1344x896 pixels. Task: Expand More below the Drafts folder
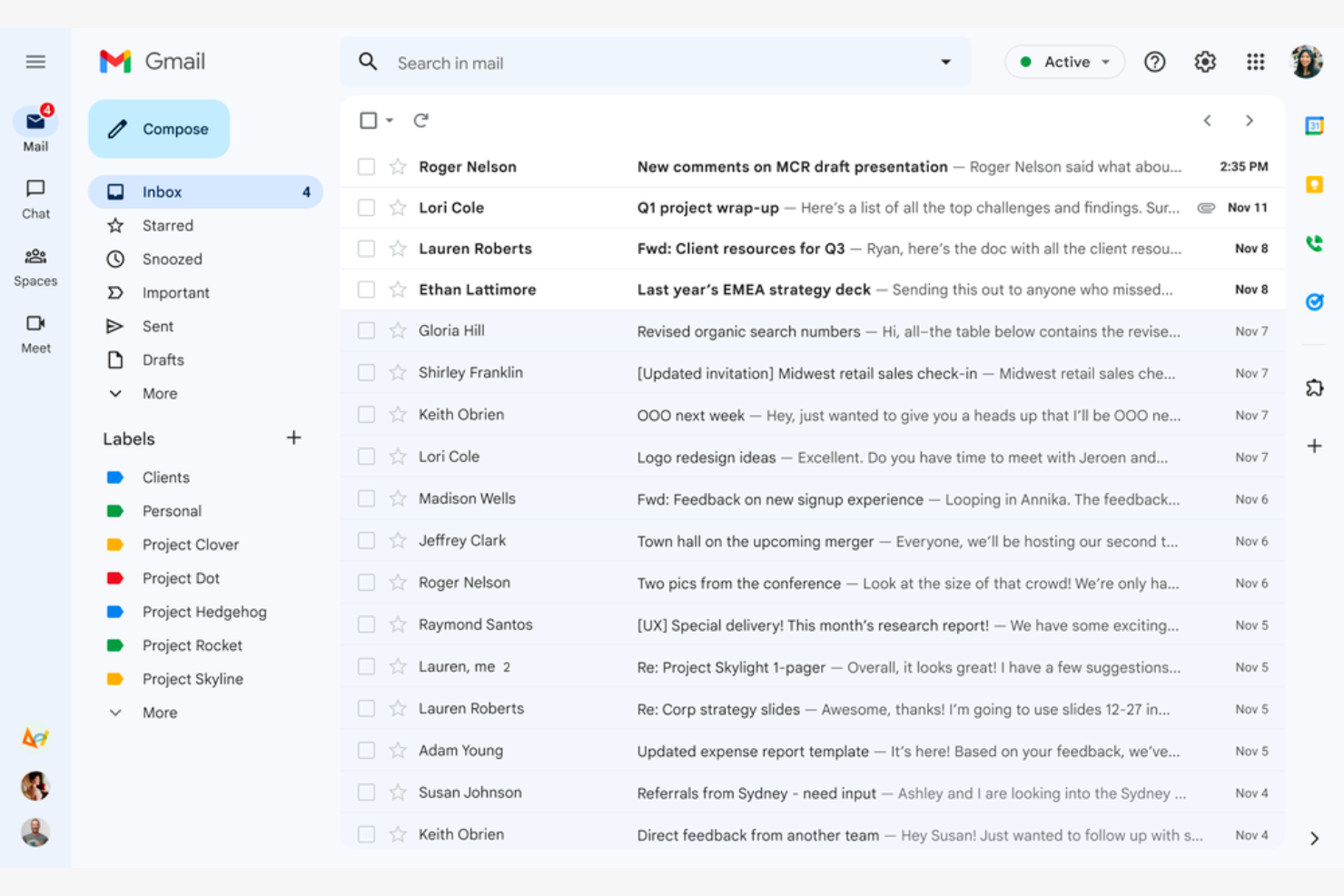(x=160, y=393)
